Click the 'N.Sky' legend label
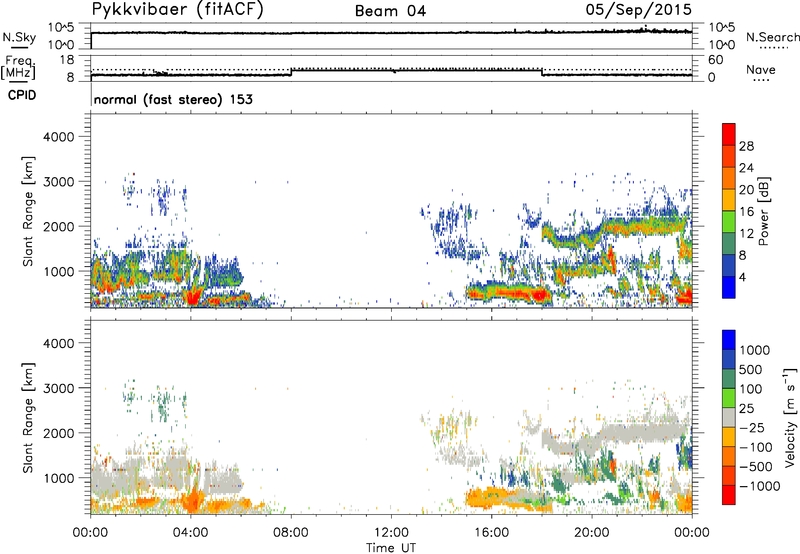 click(x=19, y=37)
